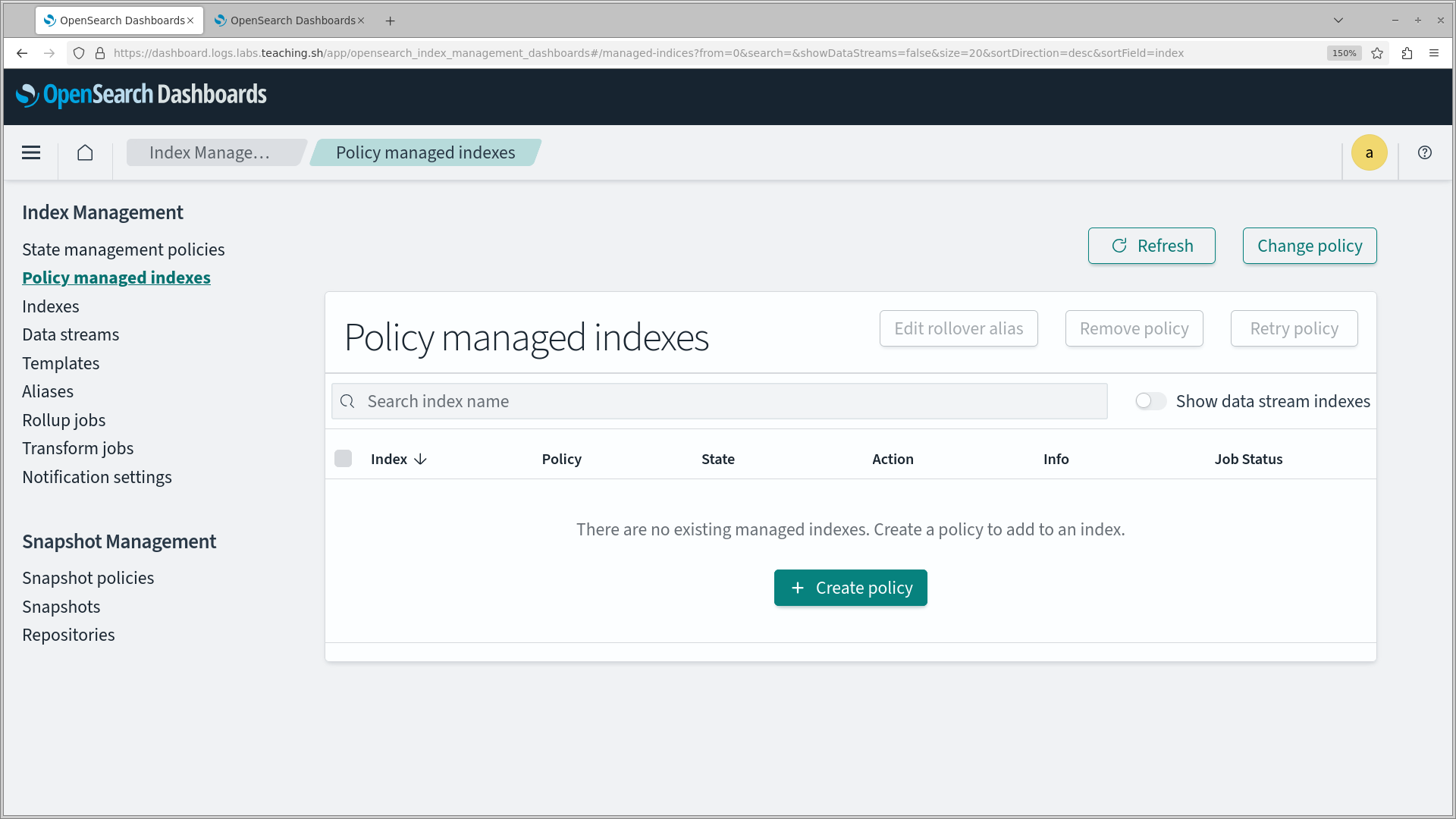Screen dimensions: 1456x819
Task: Focus the Search index name field
Action: [x=728, y=401]
